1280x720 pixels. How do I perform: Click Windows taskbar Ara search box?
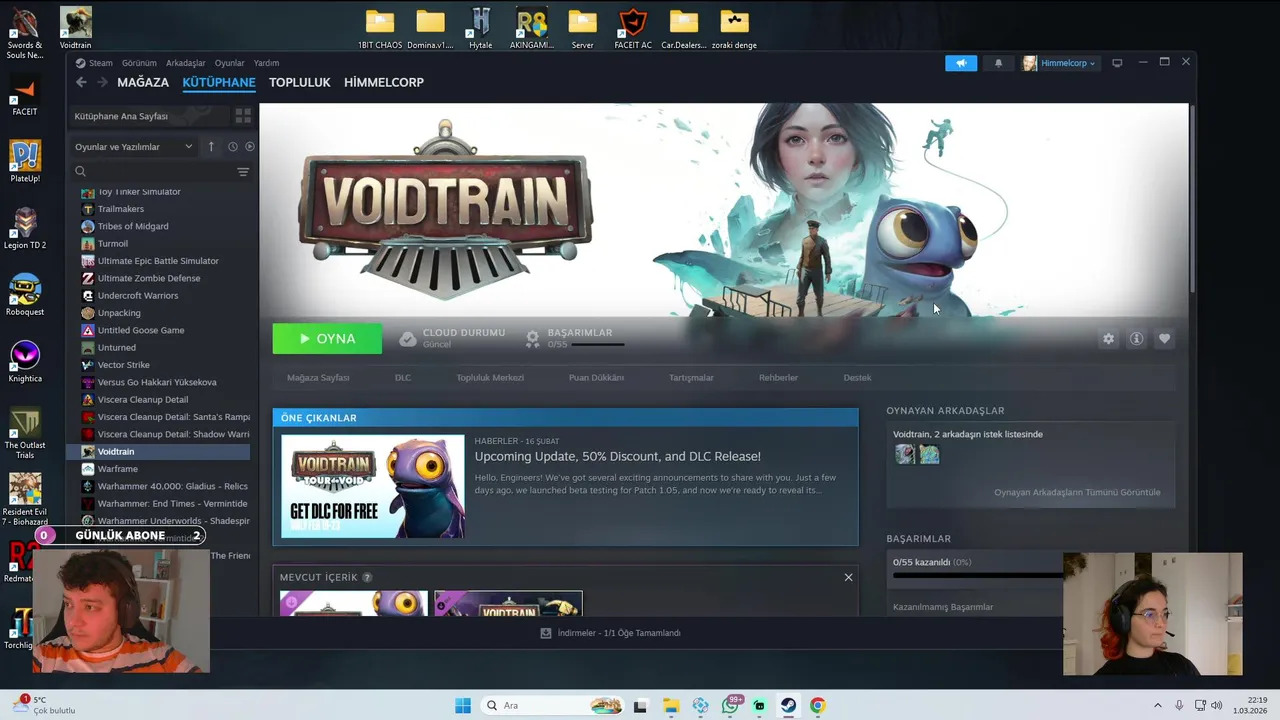[551, 705]
